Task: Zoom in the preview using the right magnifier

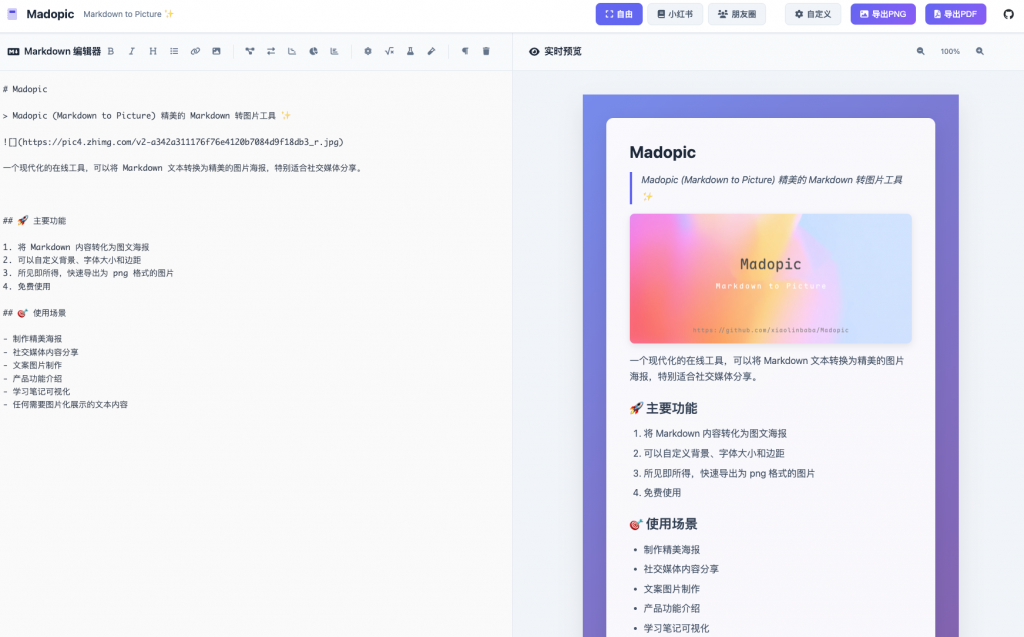Action: (x=980, y=51)
